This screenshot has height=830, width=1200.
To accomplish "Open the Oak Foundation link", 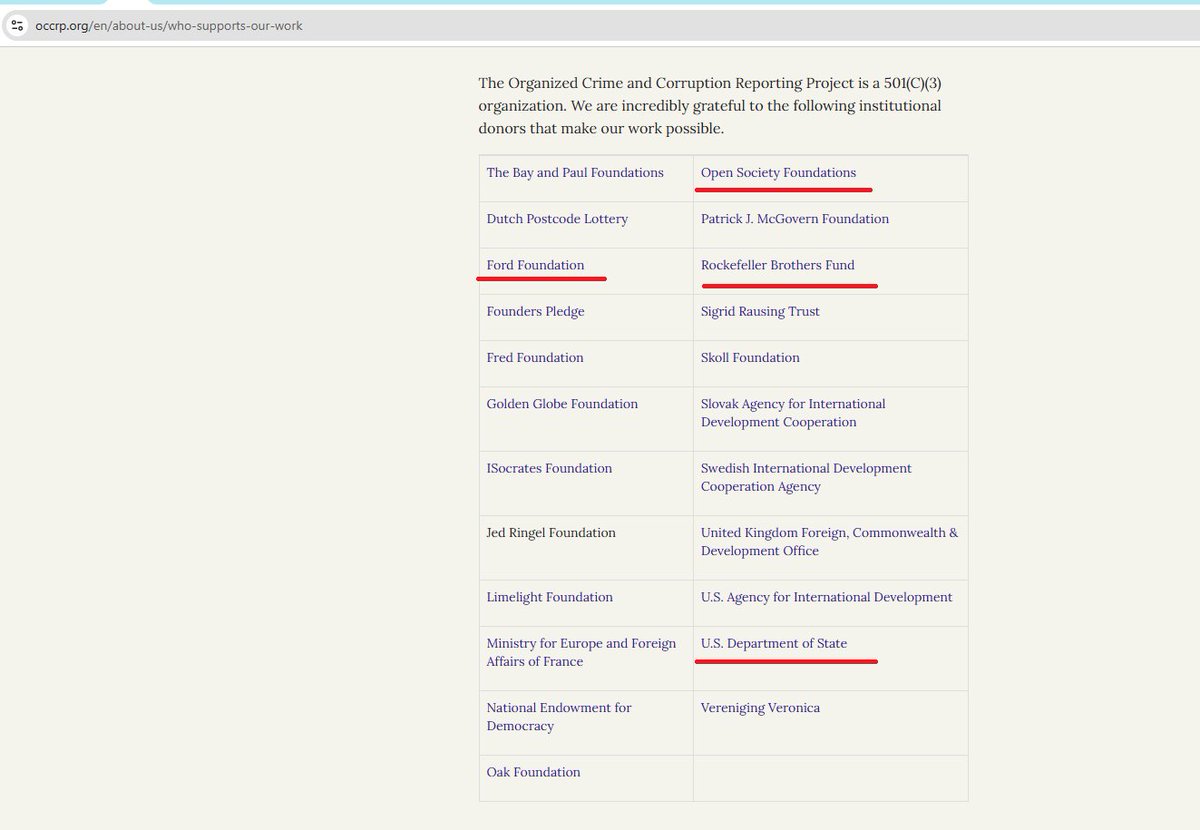I will pyautogui.click(x=533, y=772).
